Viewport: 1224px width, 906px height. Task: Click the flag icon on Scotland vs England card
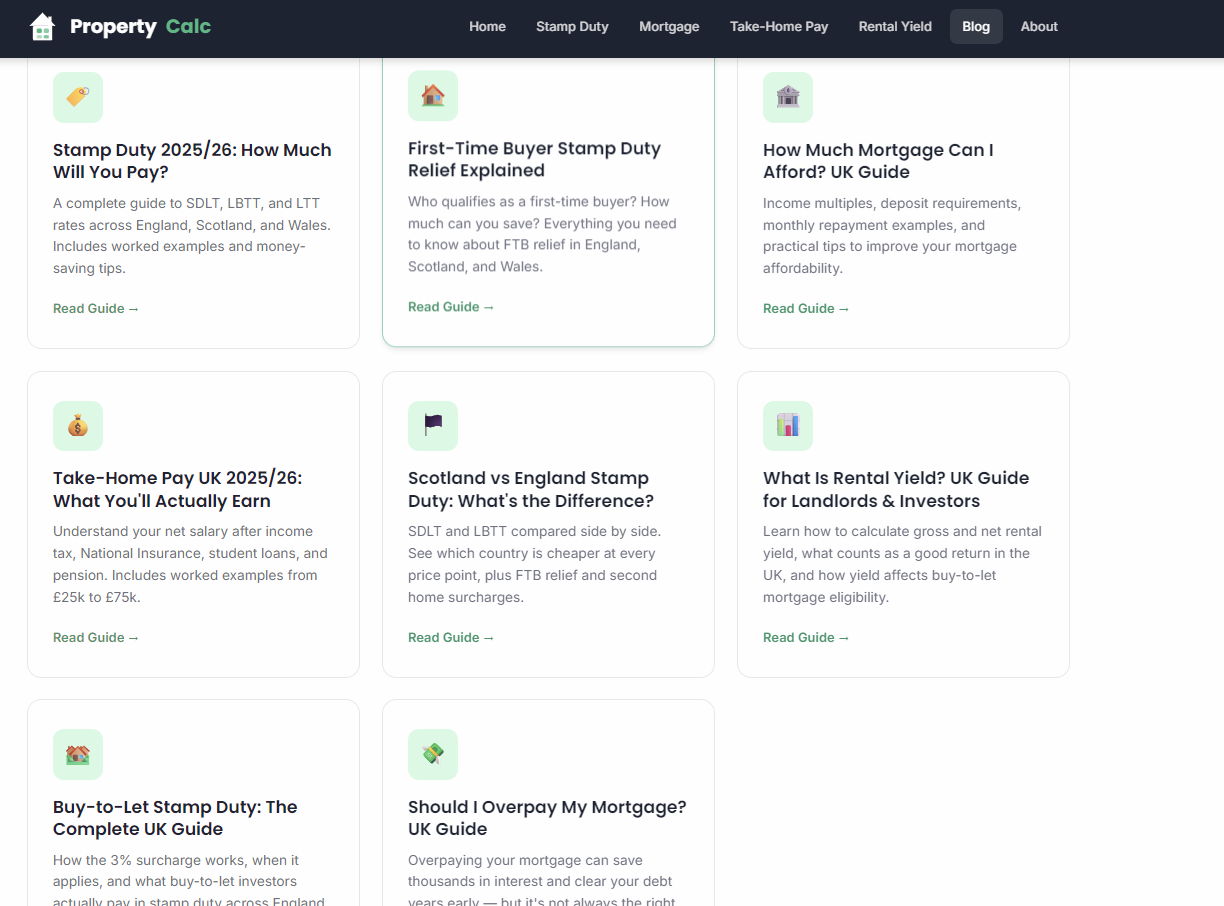pos(433,426)
